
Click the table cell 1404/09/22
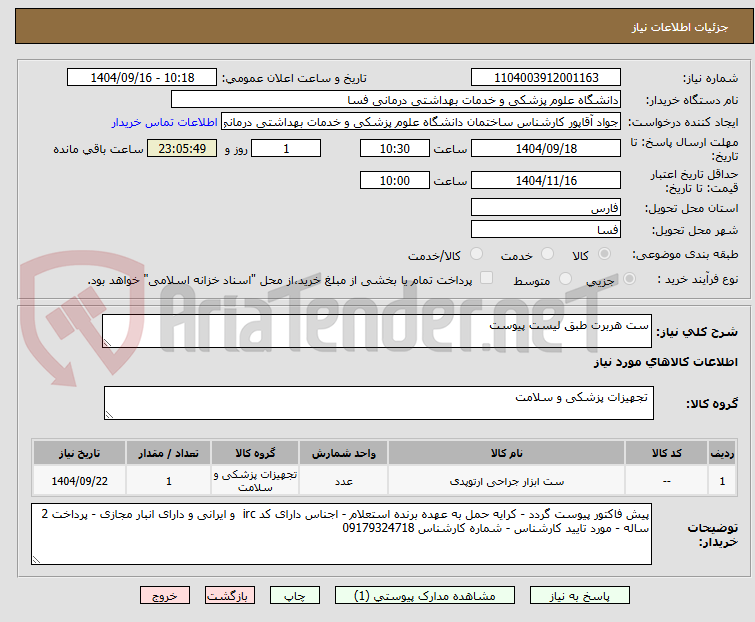pyautogui.click(x=79, y=481)
